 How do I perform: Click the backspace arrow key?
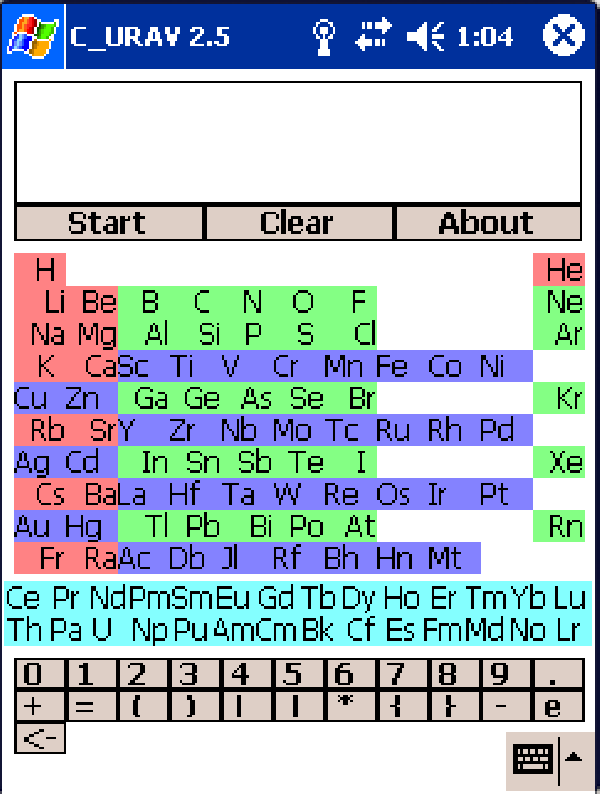pyautogui.click(x=39, y=738)
